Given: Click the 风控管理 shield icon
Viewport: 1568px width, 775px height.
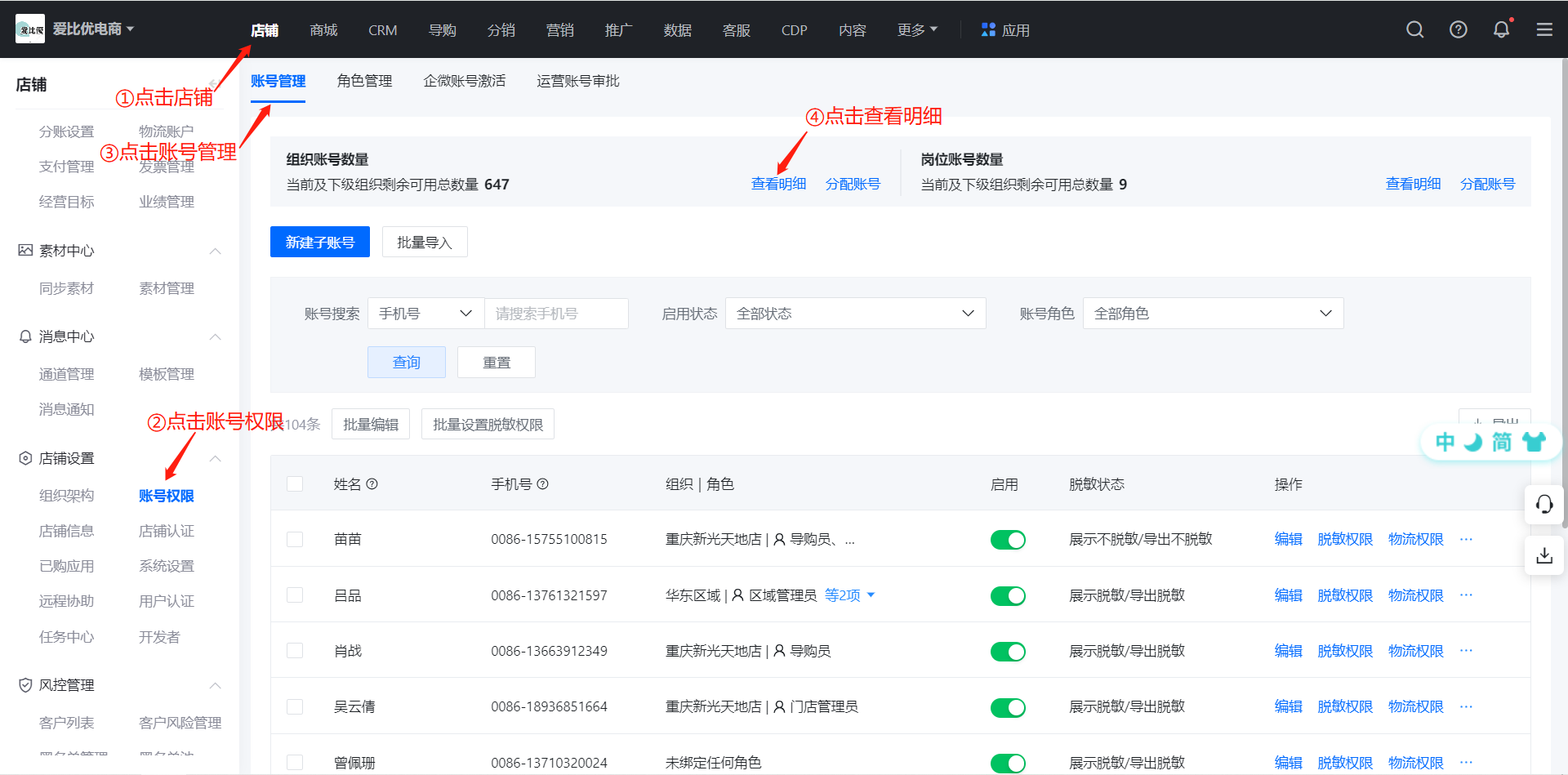Looking at the screenshot, I should [26, 685].
